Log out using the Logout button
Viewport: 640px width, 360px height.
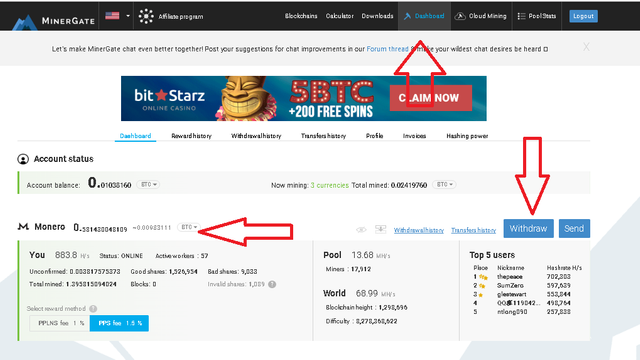point(583,16)
